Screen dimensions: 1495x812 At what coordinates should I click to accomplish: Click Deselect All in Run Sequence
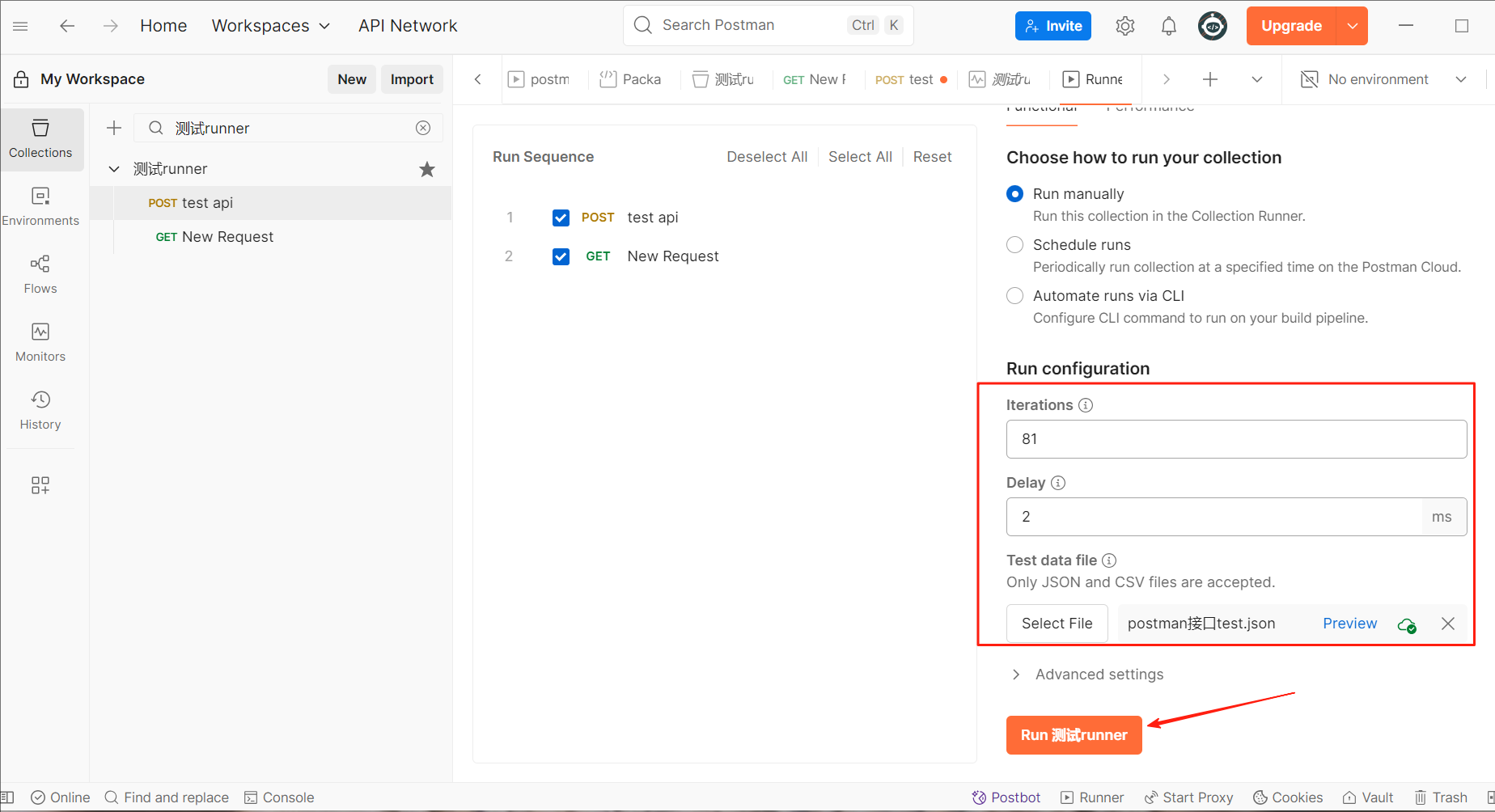pyautogui.click(x=767, y=157)
